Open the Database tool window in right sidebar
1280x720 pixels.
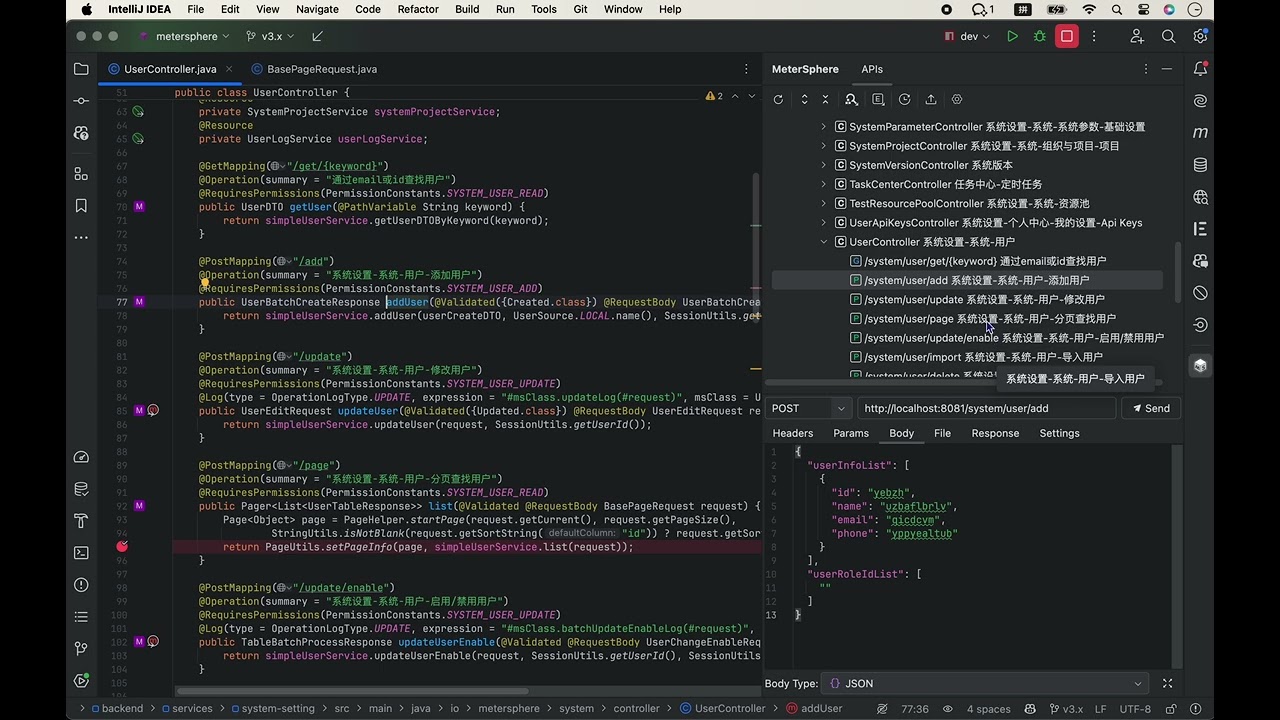tap(1200, 165)
